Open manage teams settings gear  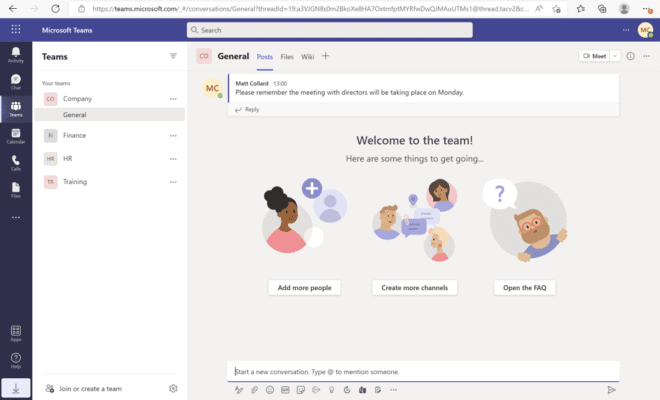click(173, 388)
